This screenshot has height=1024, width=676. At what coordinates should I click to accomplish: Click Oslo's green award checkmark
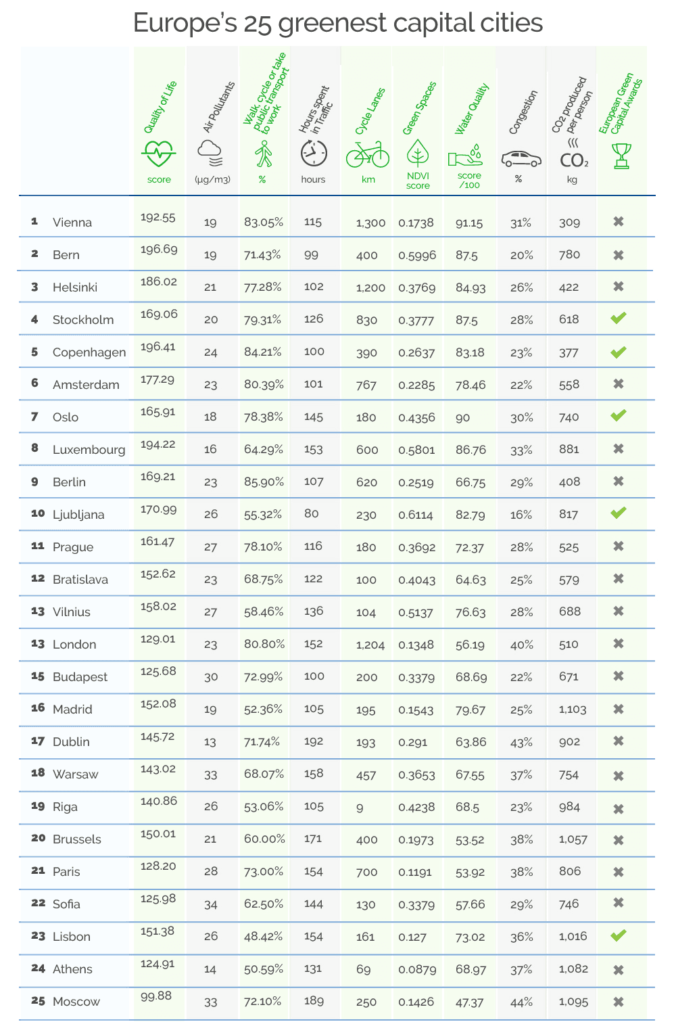619,415
